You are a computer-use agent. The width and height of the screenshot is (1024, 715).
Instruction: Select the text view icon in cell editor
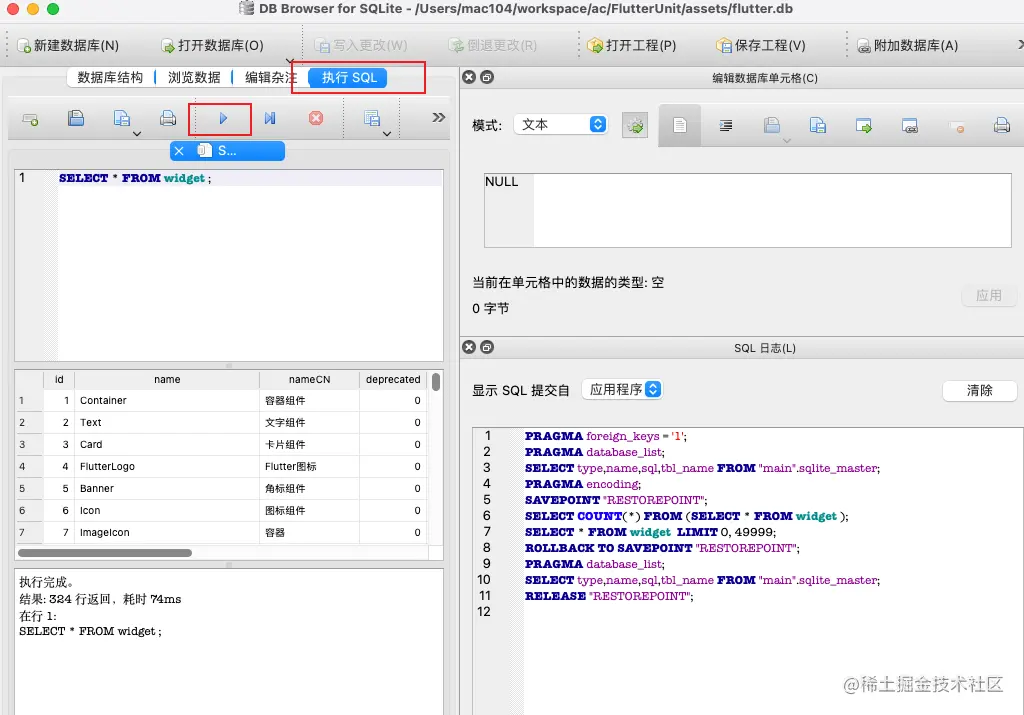(680, 124)
